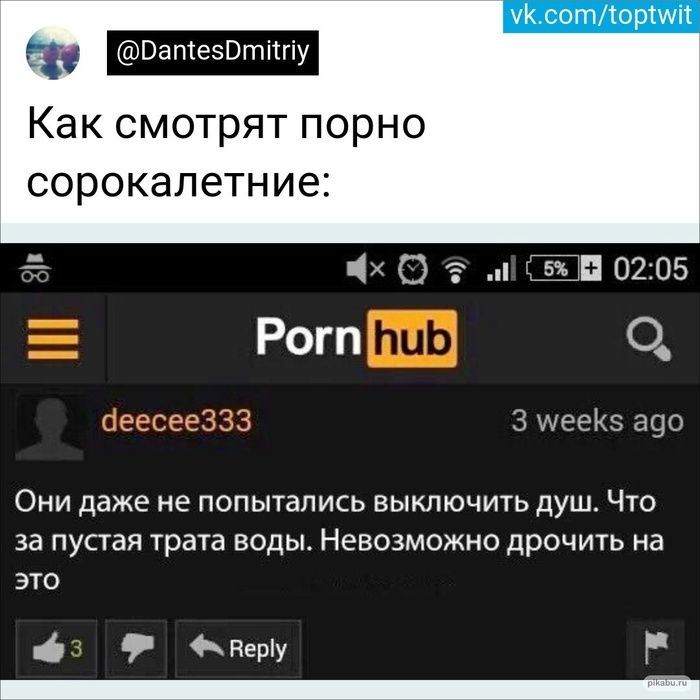Flag the comment with the flag icon
The height and width of the screenshot is (700, 700).
click(655, 648)
